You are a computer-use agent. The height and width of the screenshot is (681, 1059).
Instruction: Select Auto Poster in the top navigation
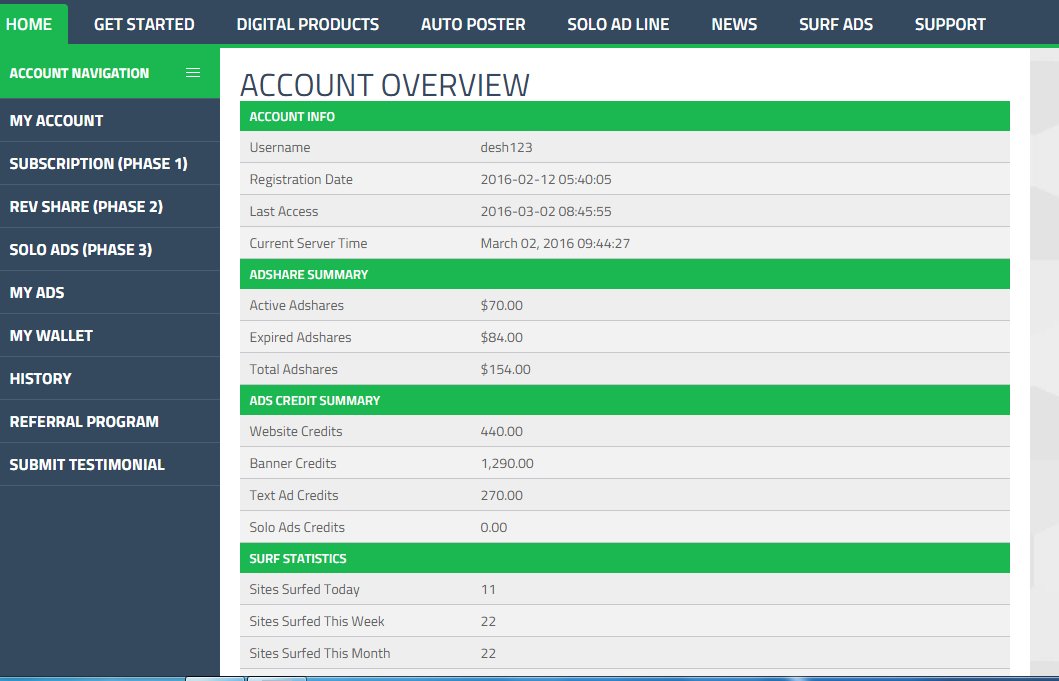pos(472,24)
